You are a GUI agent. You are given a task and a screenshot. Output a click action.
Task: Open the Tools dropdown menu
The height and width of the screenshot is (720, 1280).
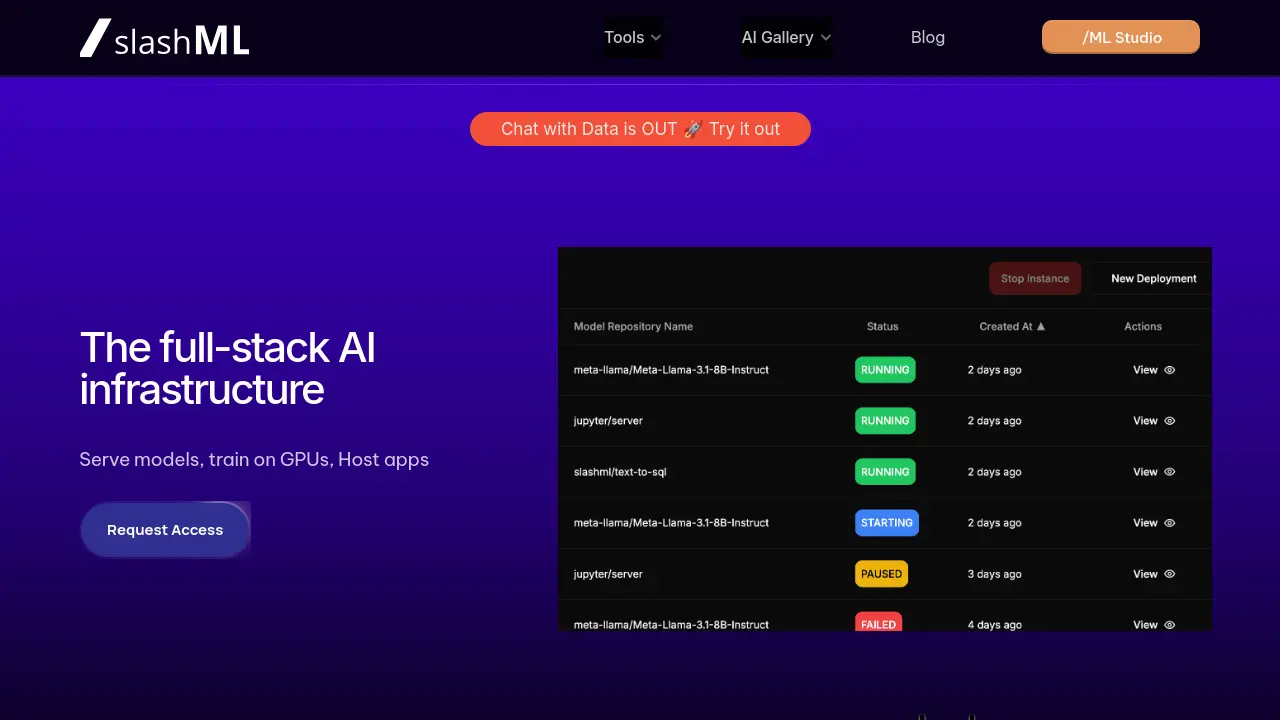coord(631,37)
